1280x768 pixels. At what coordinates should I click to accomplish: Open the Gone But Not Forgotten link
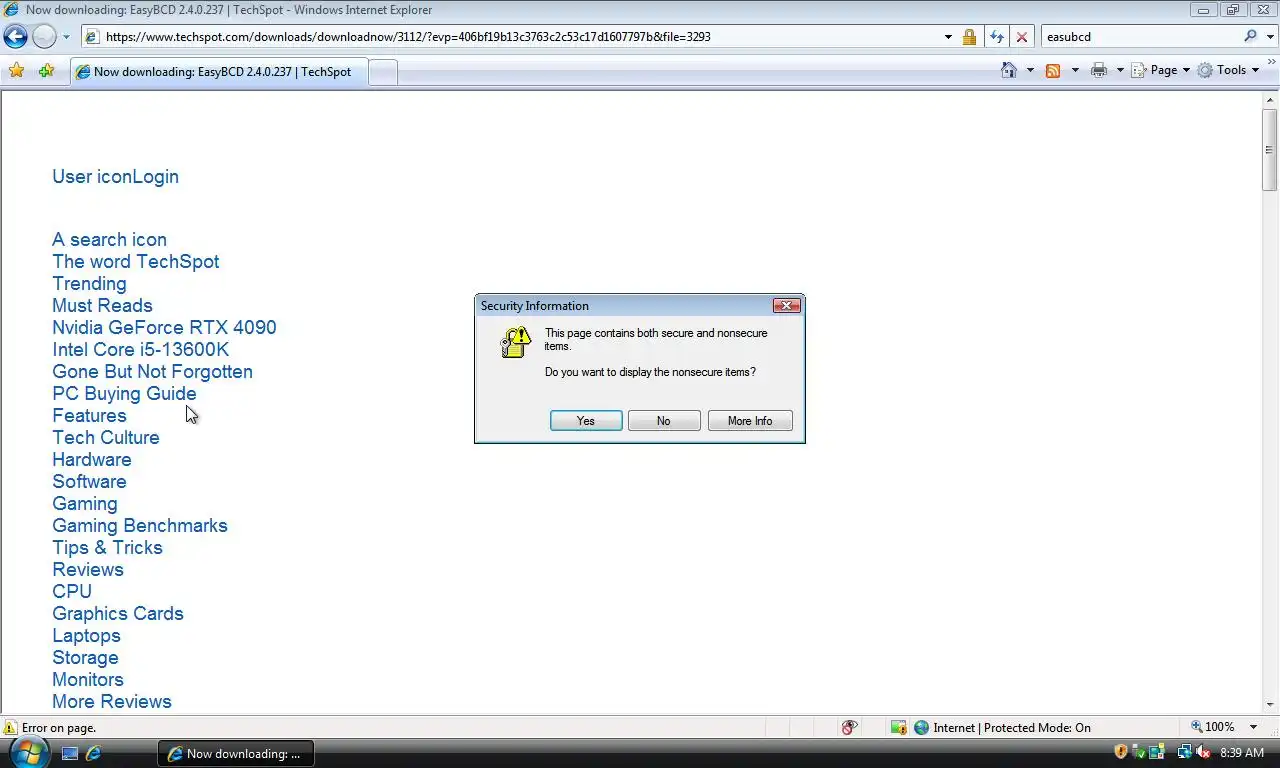(x=153, y=372)
